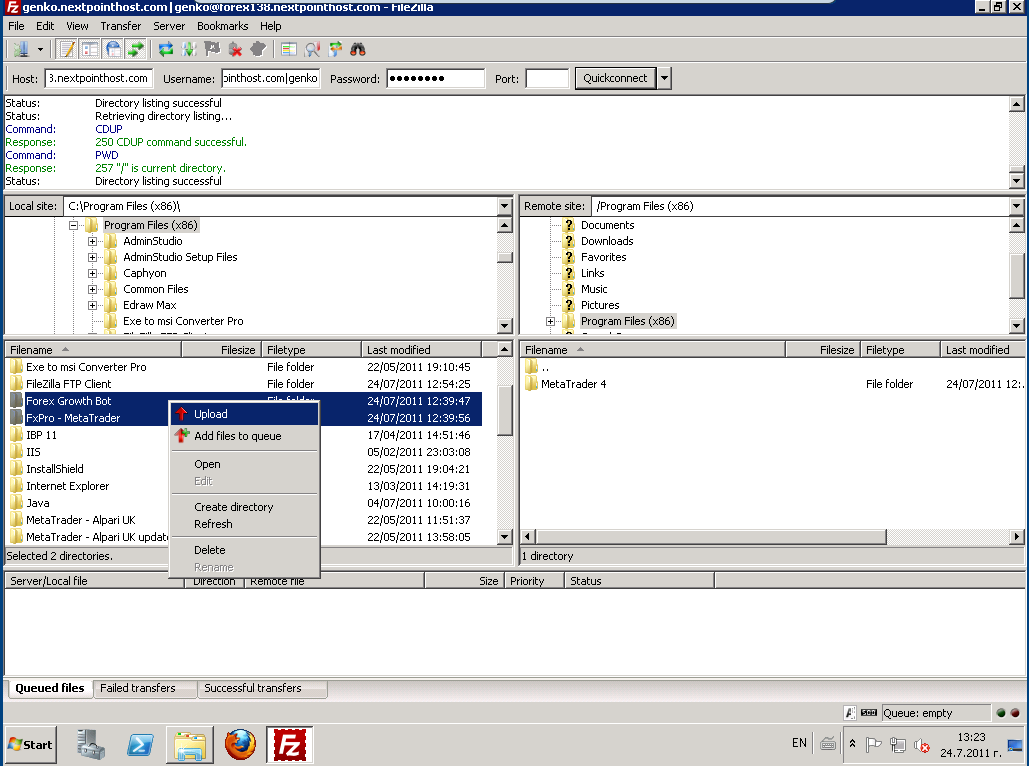Click the network tray icon
Screen dimensions: 1029x766
pyautogui.click(x=898, y=745)
